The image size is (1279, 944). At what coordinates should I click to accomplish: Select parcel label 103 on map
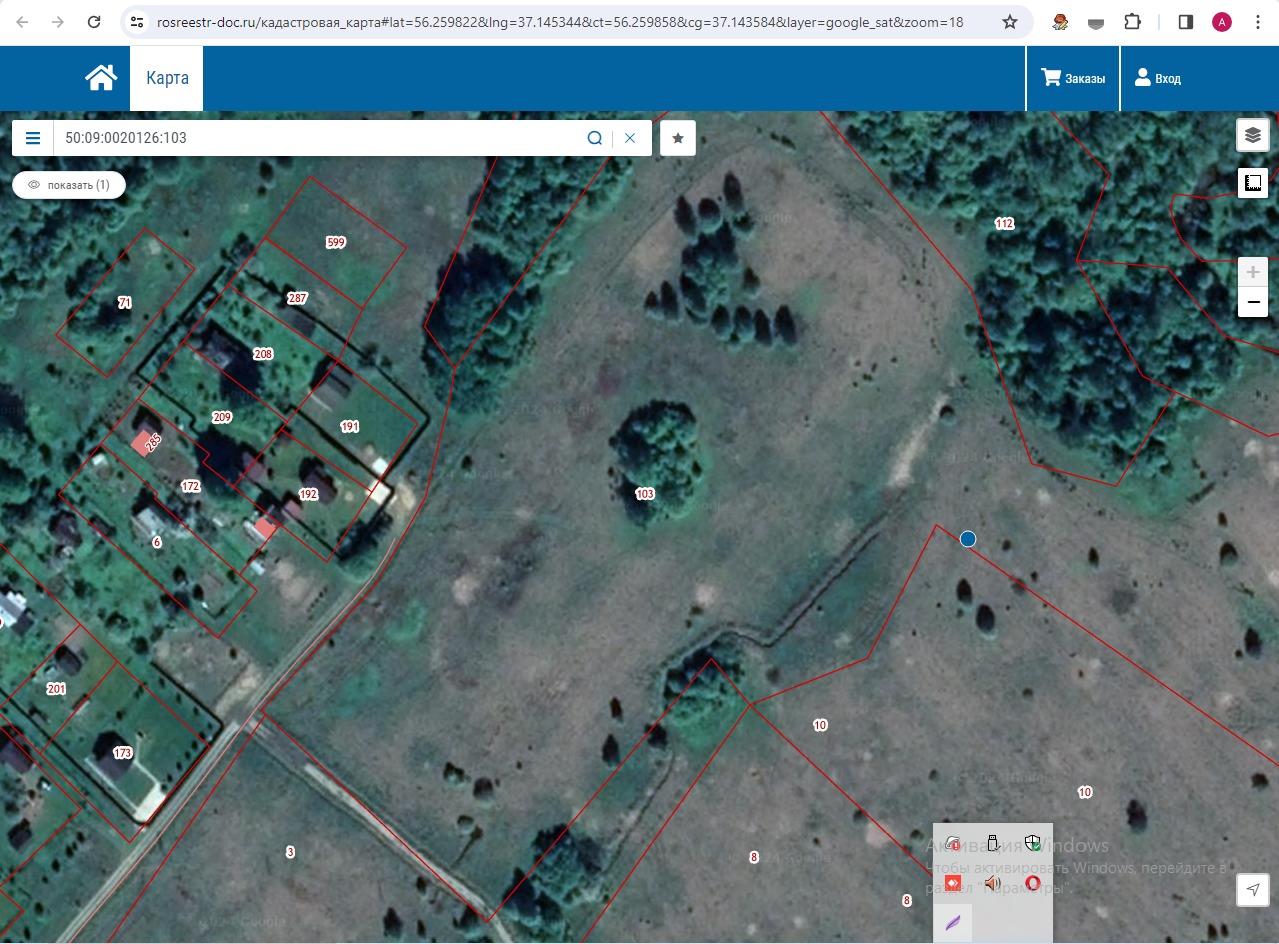click(x=645, y=494)
